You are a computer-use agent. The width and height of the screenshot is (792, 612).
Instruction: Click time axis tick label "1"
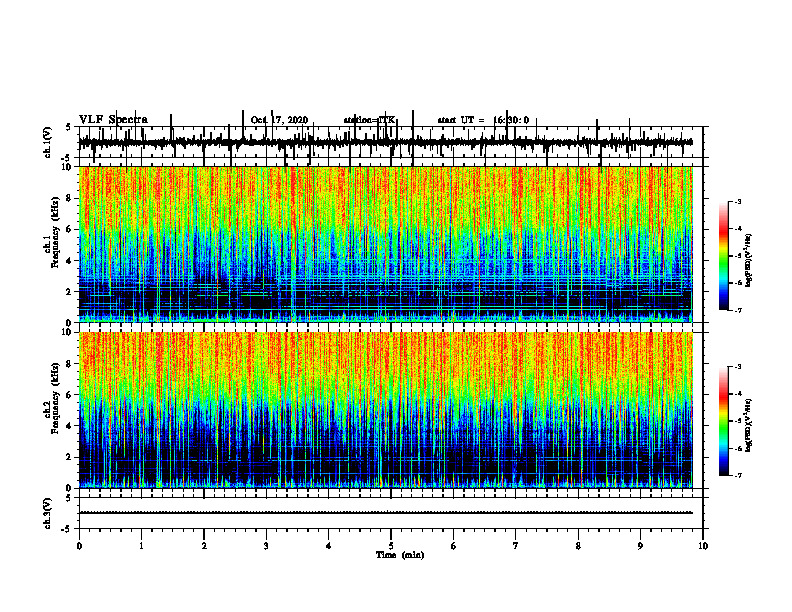(x=141, y=546)
